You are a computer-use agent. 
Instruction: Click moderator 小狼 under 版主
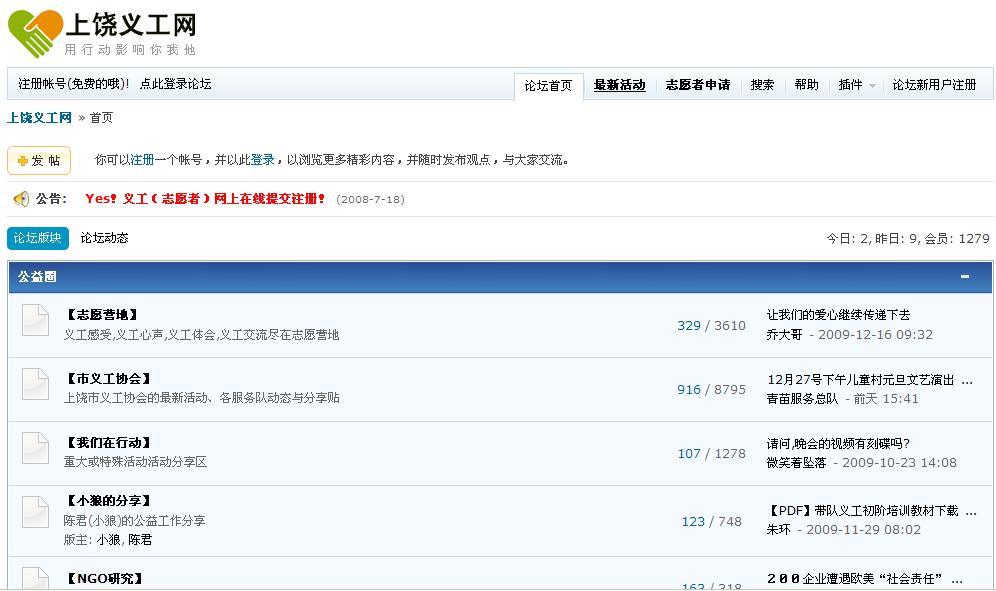point(109,540)
